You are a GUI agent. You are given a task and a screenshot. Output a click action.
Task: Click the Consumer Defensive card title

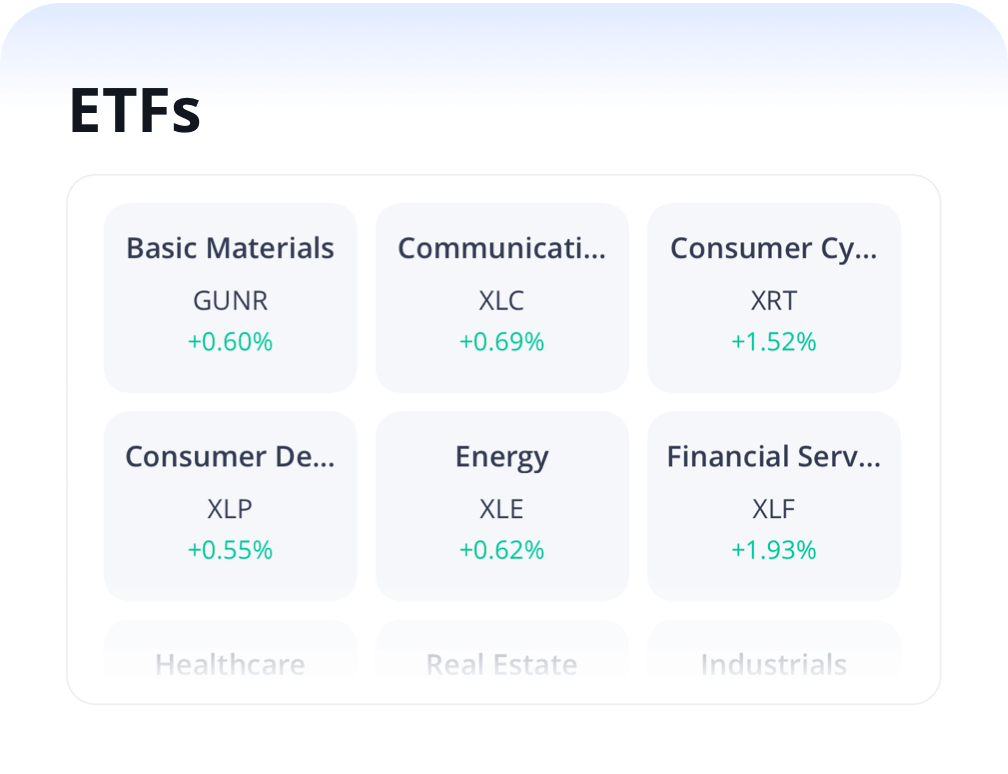[230, 457]
